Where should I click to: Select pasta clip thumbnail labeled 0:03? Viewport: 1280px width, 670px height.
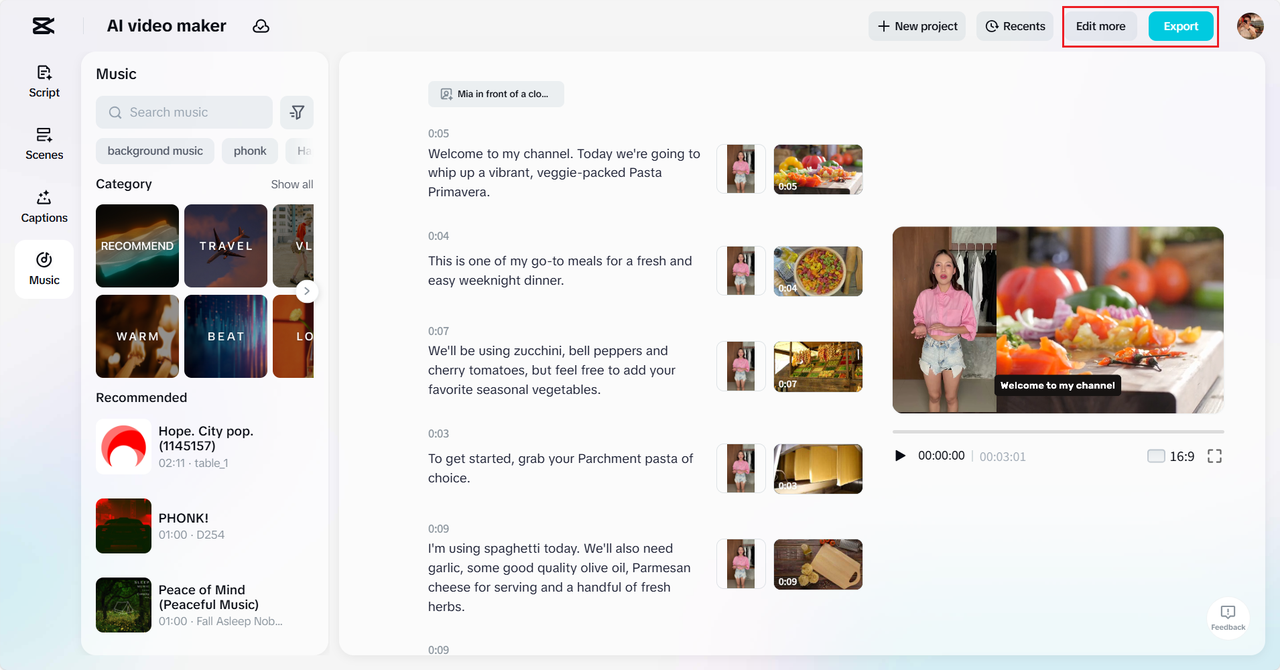click(818, 469)
